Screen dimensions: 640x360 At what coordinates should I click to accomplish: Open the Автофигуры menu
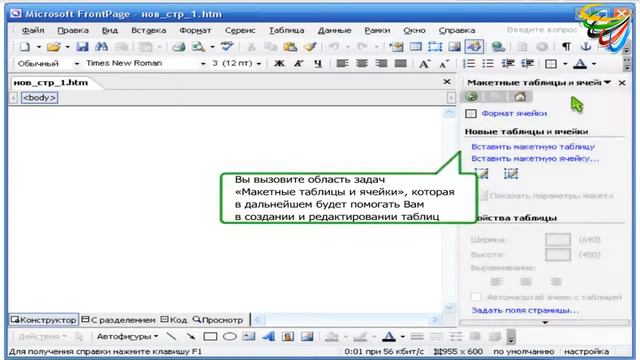coord(127,336)
